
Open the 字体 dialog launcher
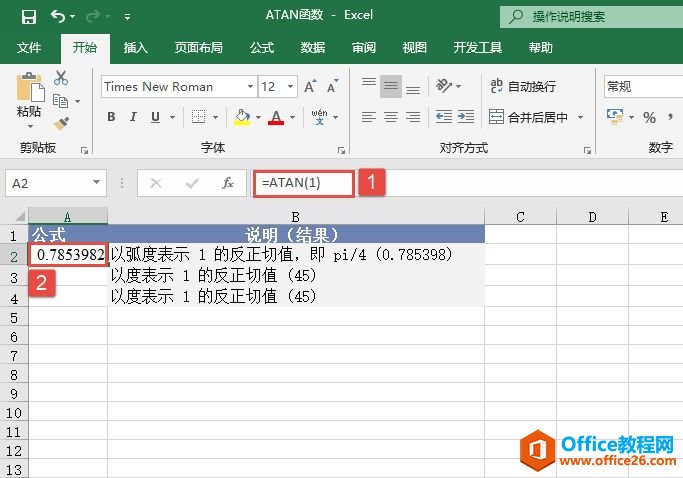tap(341, 151)
